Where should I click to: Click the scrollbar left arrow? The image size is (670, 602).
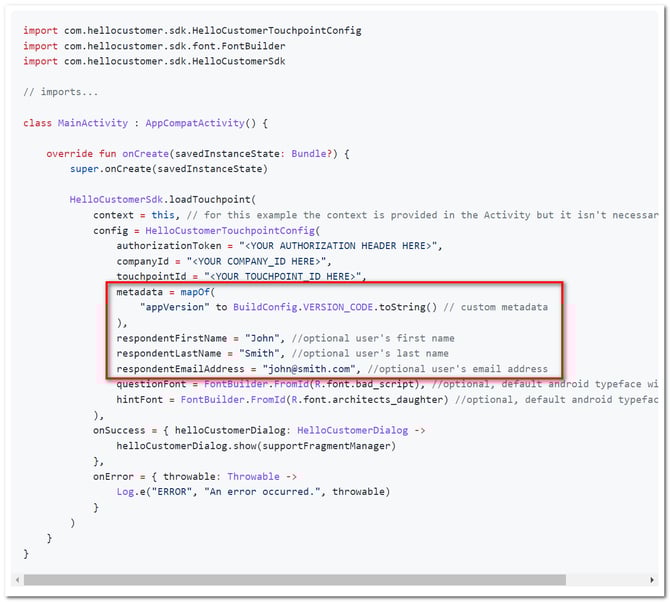tap(17, 580)
